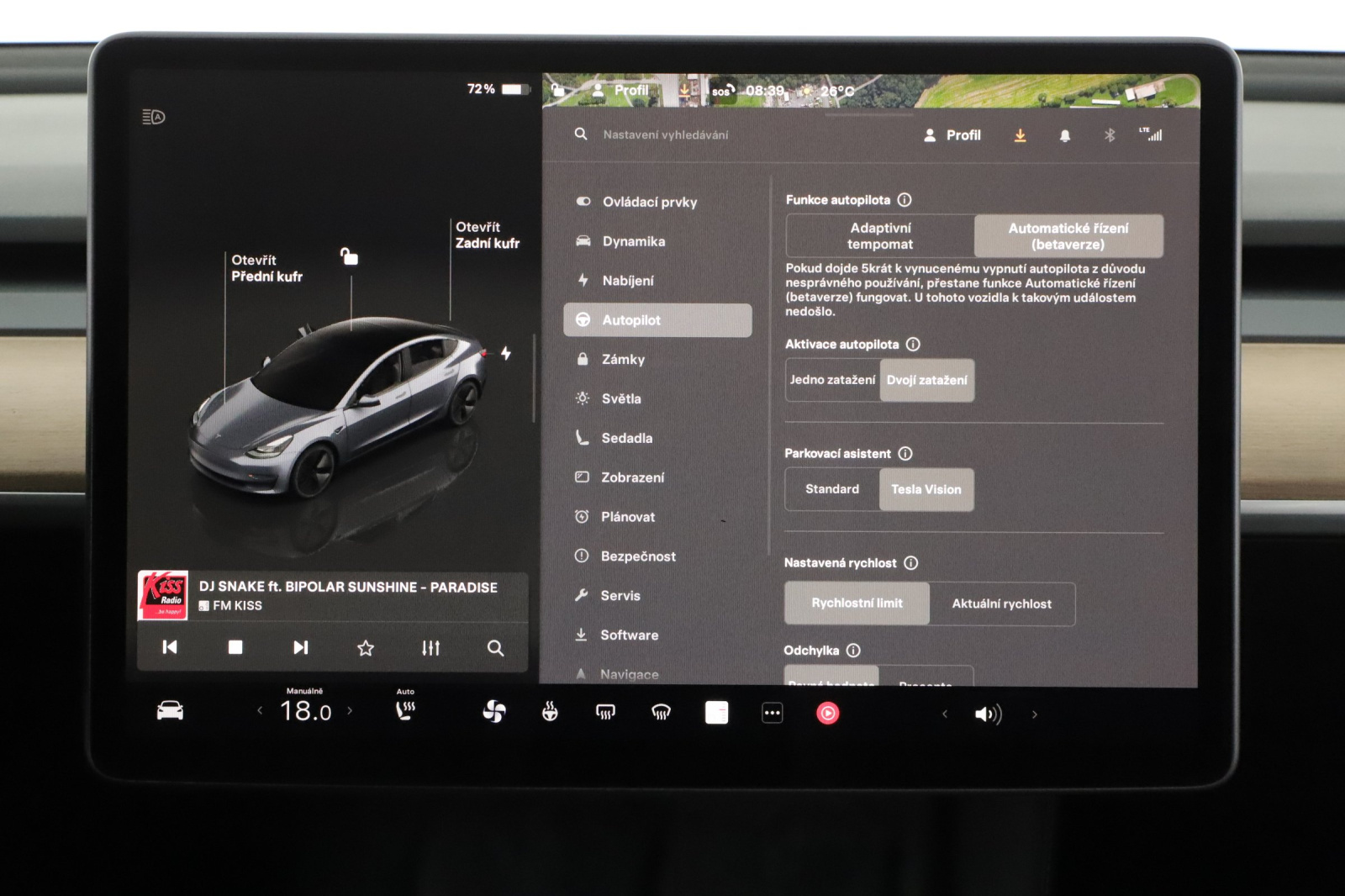Open Profil in settings header
This screenshot has width=1345, height=896.
point(952,135)
